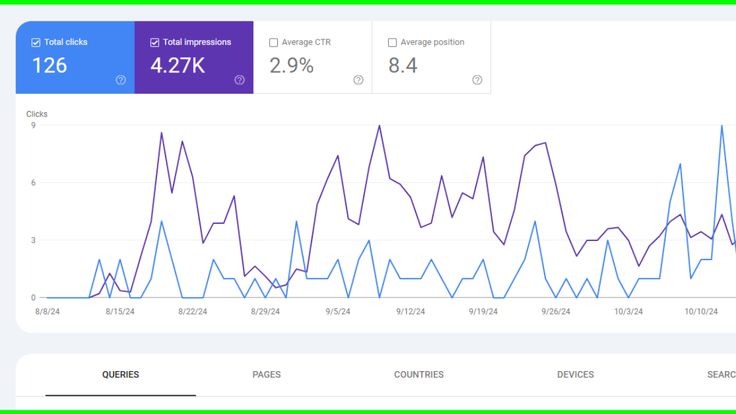Open help icon in Total impressions card
This screenshot has width=736, height=414.
[239, 80]
